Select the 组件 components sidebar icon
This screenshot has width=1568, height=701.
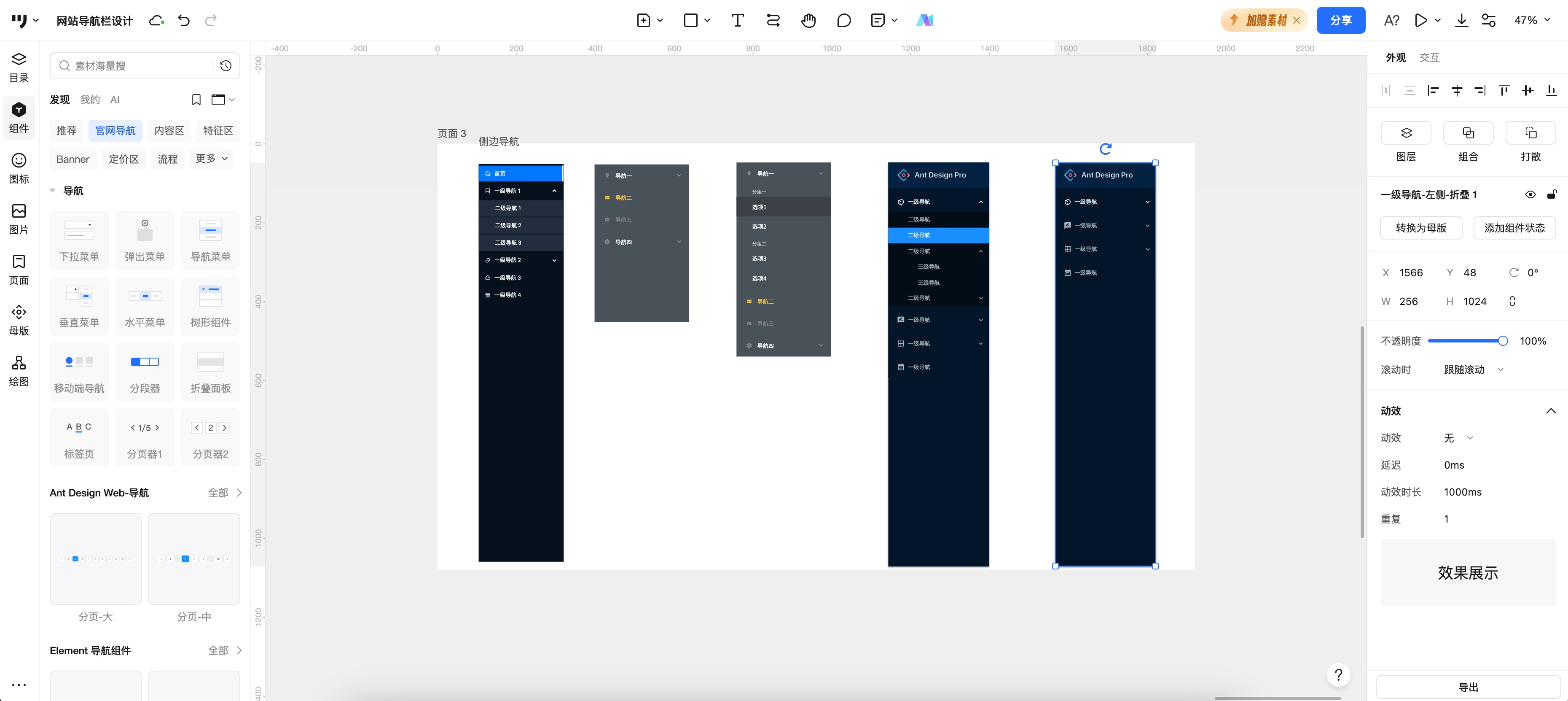pos(19,118)
